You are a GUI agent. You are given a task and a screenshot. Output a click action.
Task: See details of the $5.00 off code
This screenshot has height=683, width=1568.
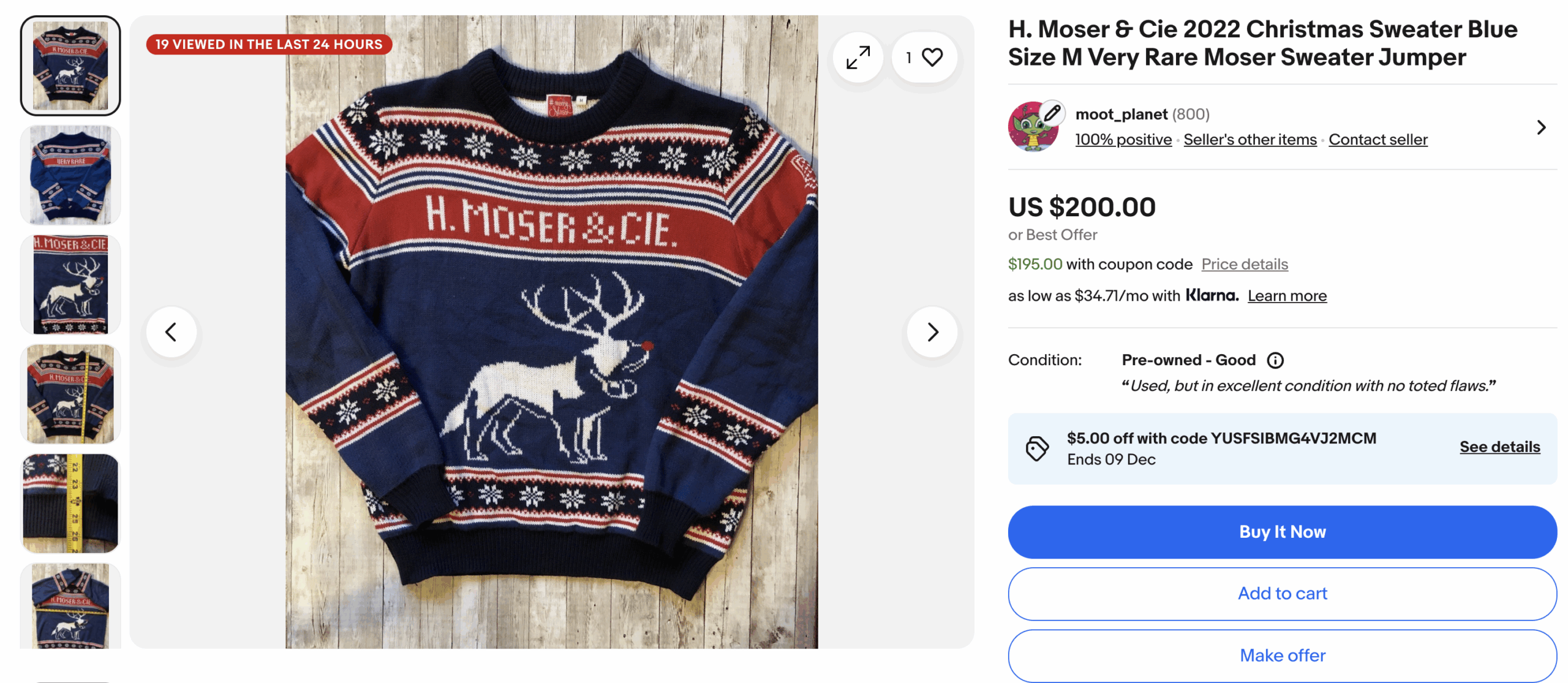pyautogui.click(x=1499, y=447)
